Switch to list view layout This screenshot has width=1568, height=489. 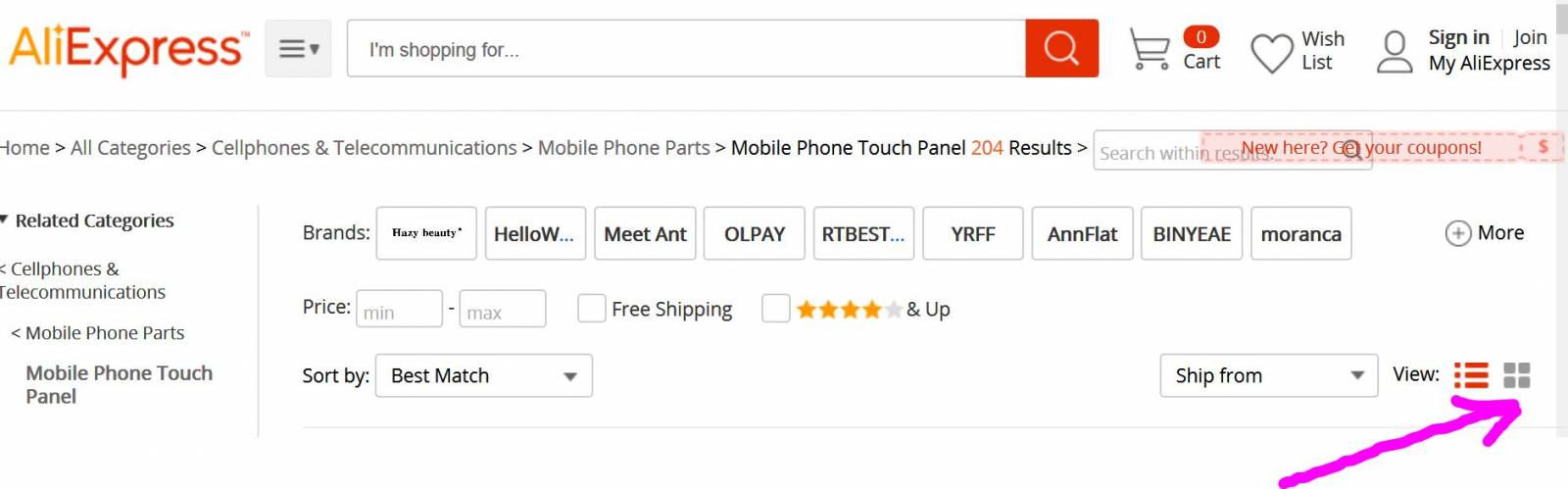click(1471, 375)
